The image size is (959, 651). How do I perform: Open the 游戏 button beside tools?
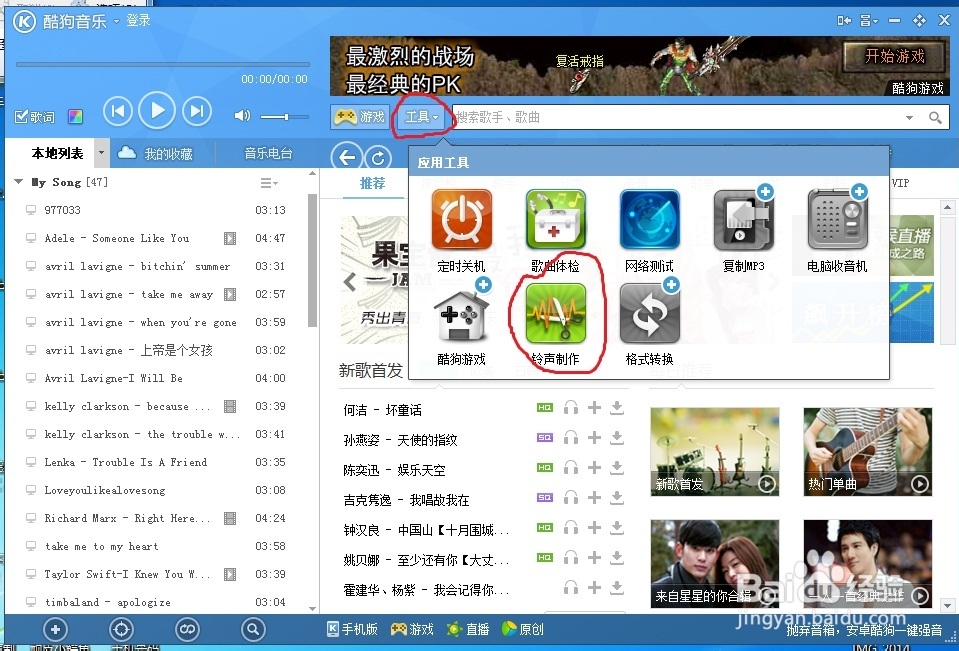pyautogui.click(x=360, y=116)
